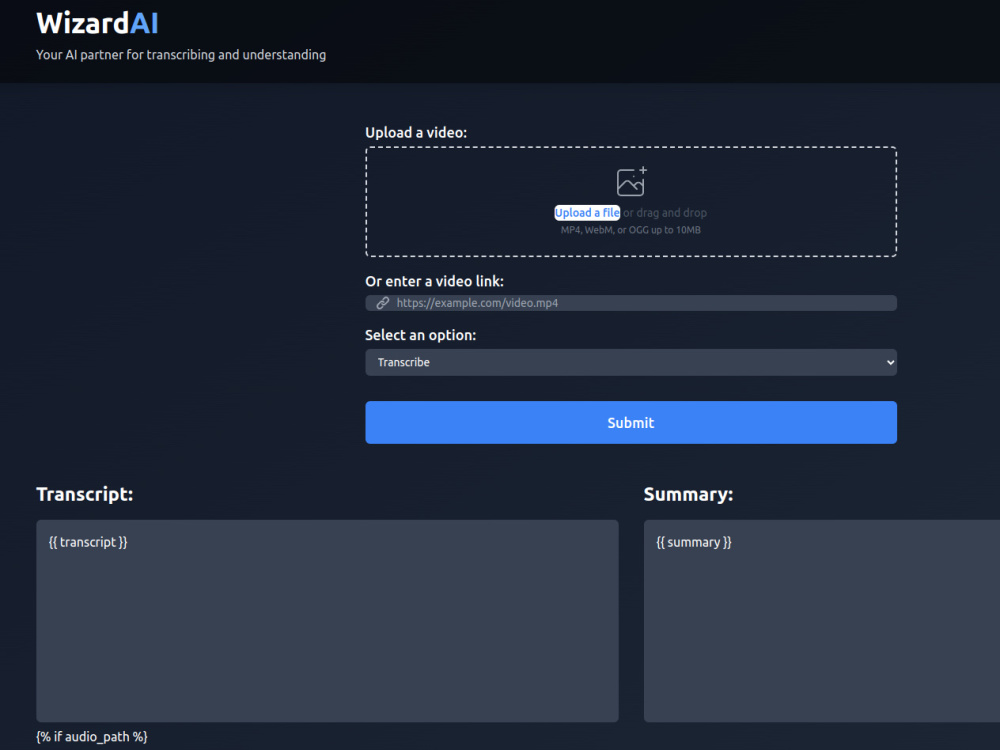Image resolution: width=1000 pixels, height=750 pixels.
Task: Click the {{ transcript }} output box
Action: pyautogui.click(x=327, y=621)
